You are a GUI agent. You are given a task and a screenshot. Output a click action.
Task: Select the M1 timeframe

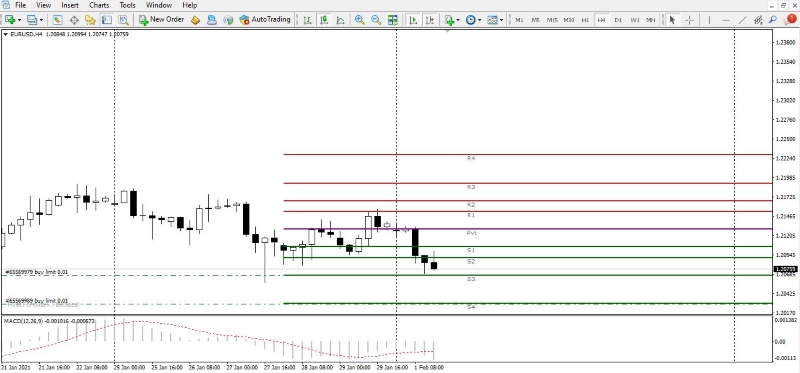coord(519,20)
